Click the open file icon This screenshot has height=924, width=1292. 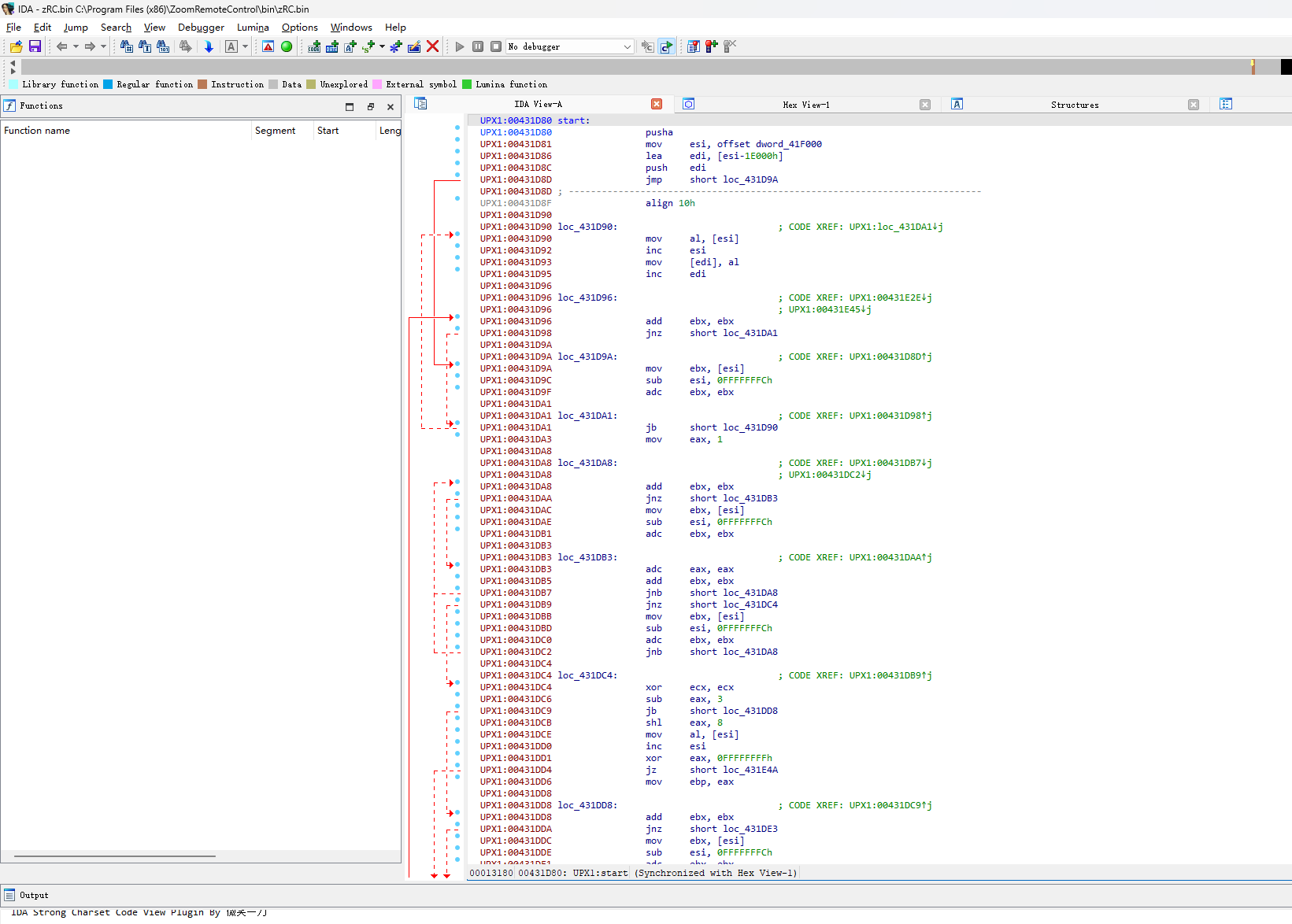(x=16, y=46)
